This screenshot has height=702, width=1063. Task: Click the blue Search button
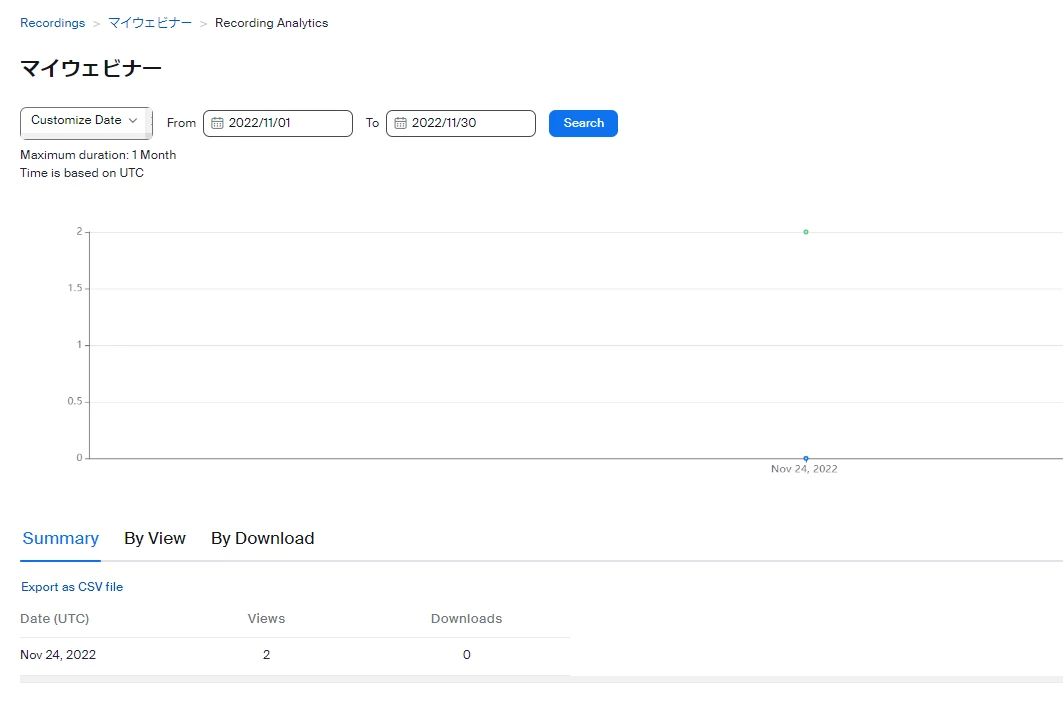(x=583, y=123)
